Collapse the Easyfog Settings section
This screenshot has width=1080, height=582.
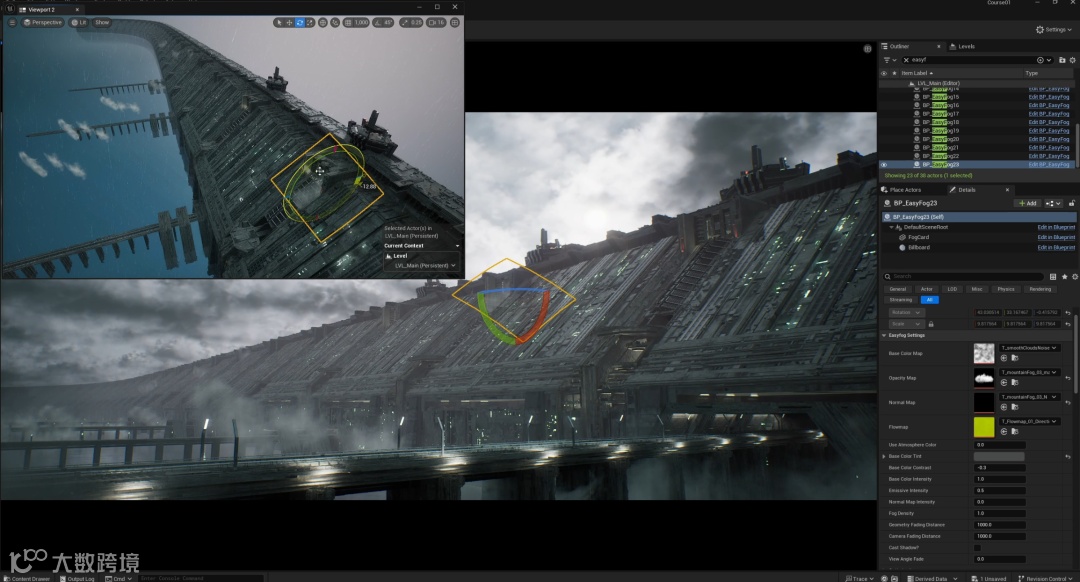pos(884,335)
